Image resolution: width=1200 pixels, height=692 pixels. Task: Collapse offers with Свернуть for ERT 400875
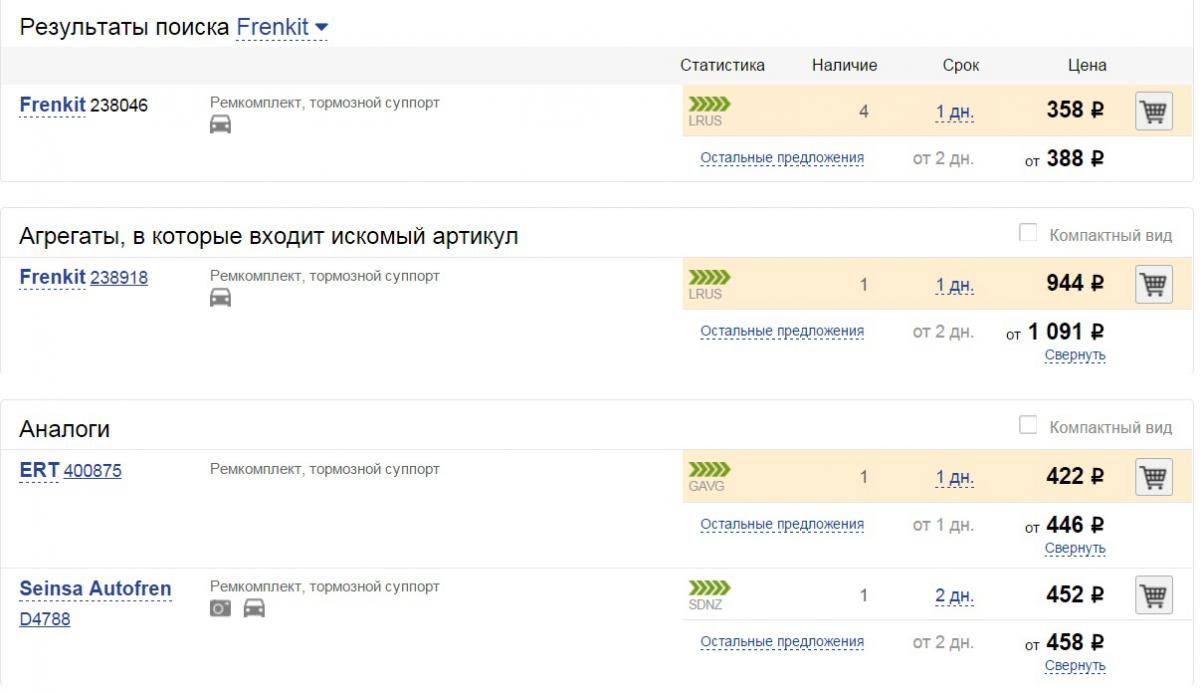pyautogui.click(x=1075, y=548)
